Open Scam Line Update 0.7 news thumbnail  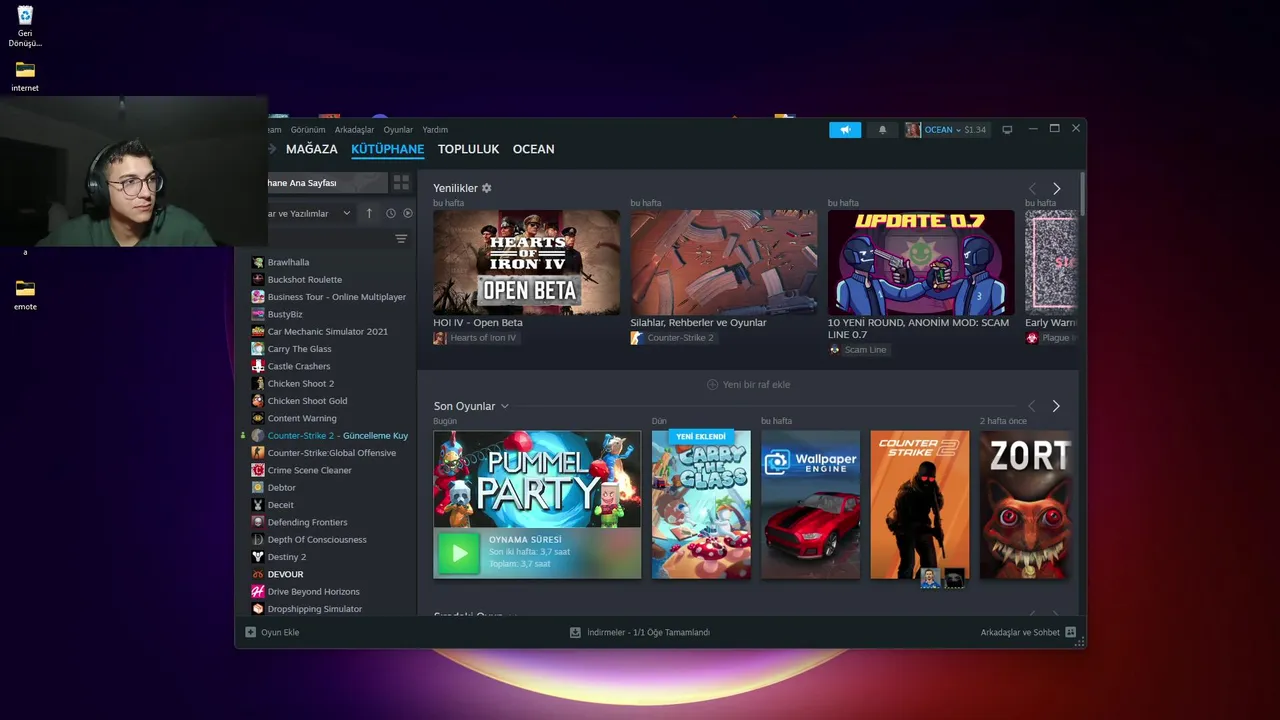coord(921,263)
